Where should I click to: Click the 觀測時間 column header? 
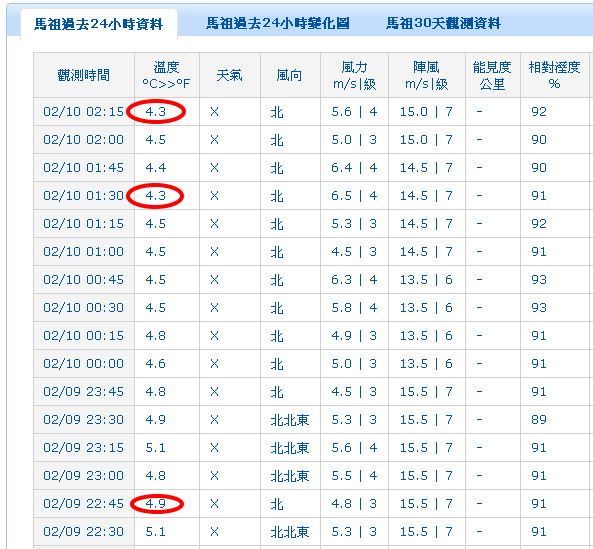84,75
